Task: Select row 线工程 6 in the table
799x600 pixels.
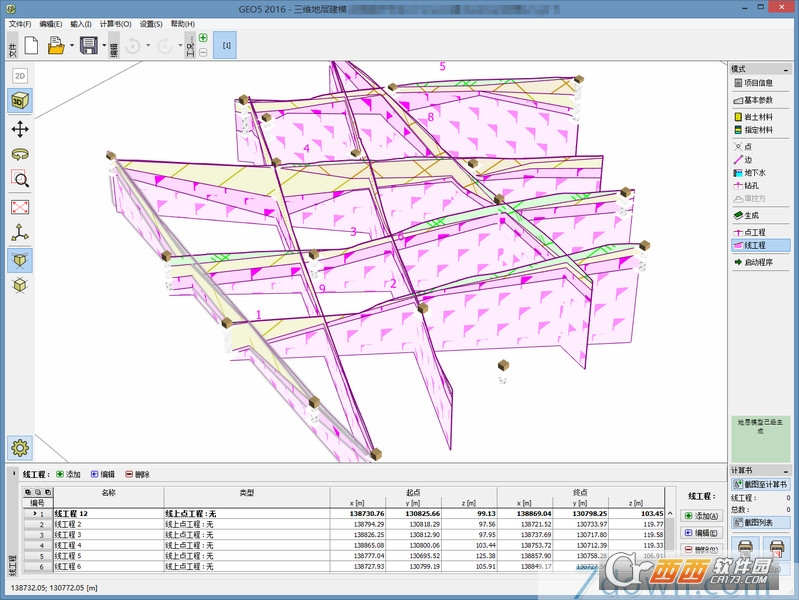Action: 344,566
